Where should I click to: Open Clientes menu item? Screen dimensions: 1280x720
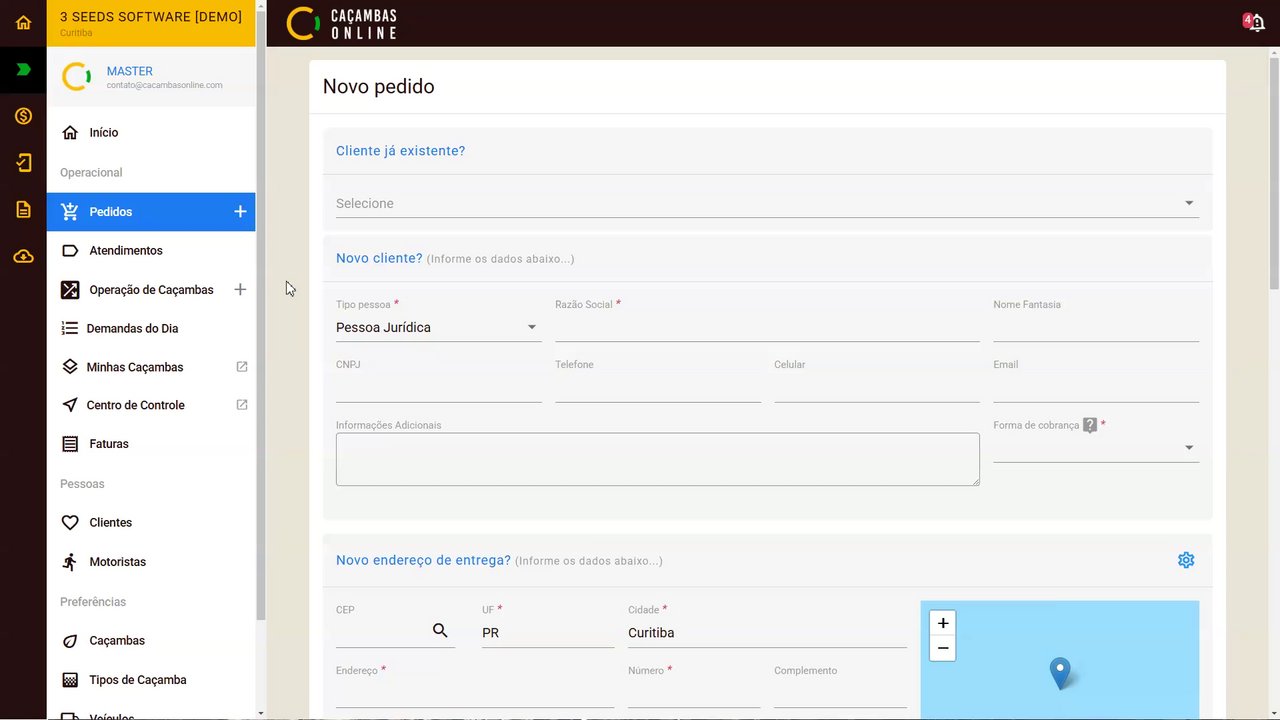point(151,522)
